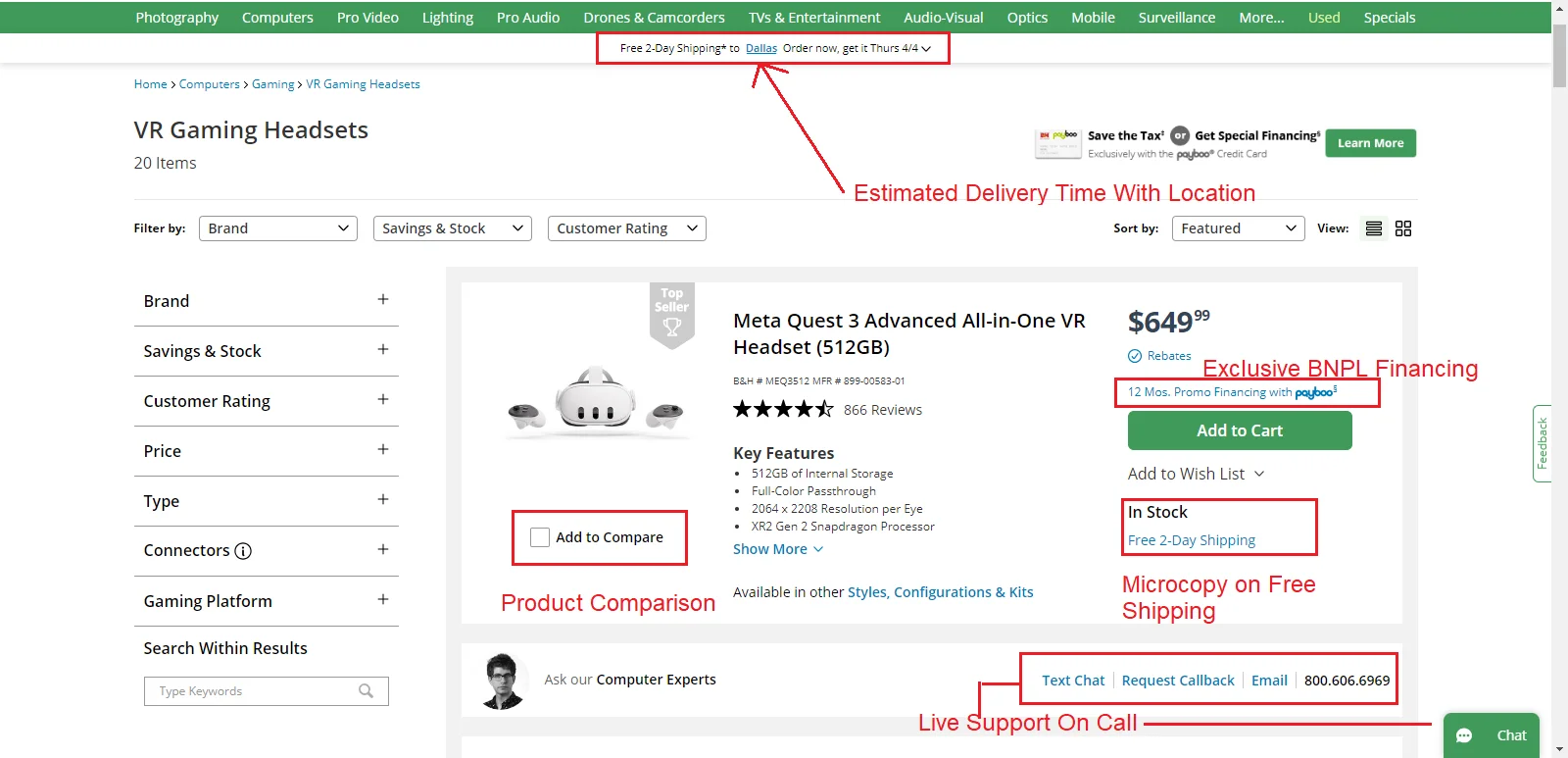Go to Computers breadcrumb
The width and height of the screenshot is (1568, 758).
210,84
